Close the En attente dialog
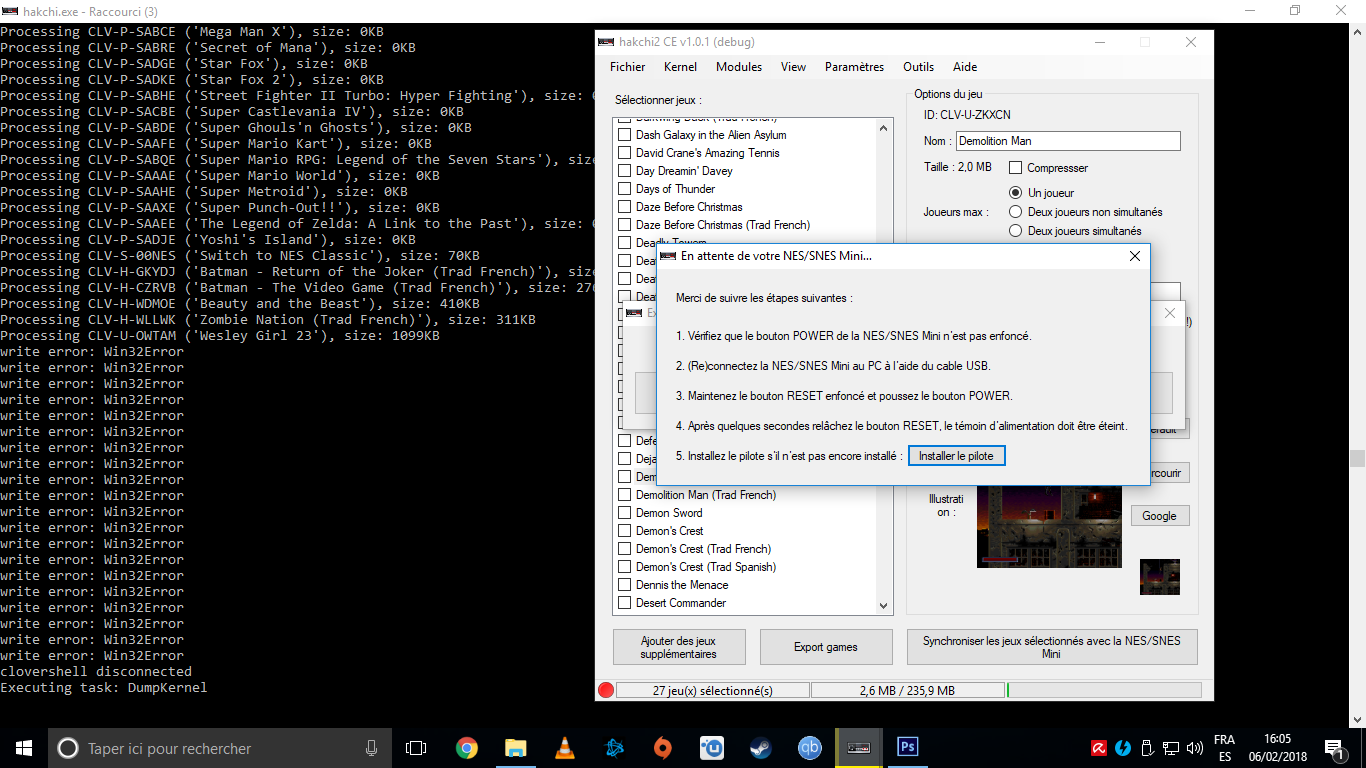1366x768 pixels. click(1134, 256)
